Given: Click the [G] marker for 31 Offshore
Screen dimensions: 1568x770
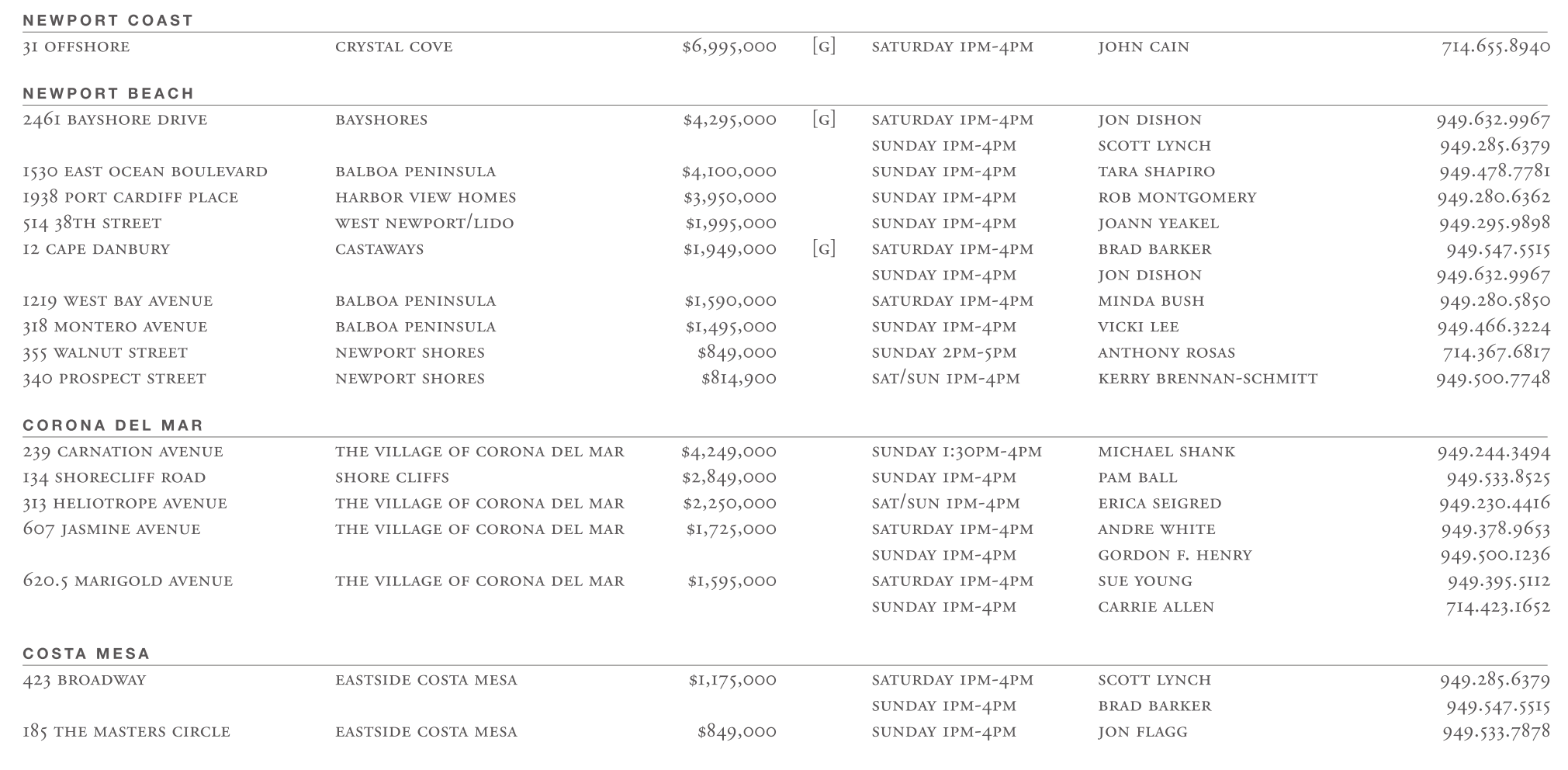Looking at the screenshot, I should coord(823,47).
